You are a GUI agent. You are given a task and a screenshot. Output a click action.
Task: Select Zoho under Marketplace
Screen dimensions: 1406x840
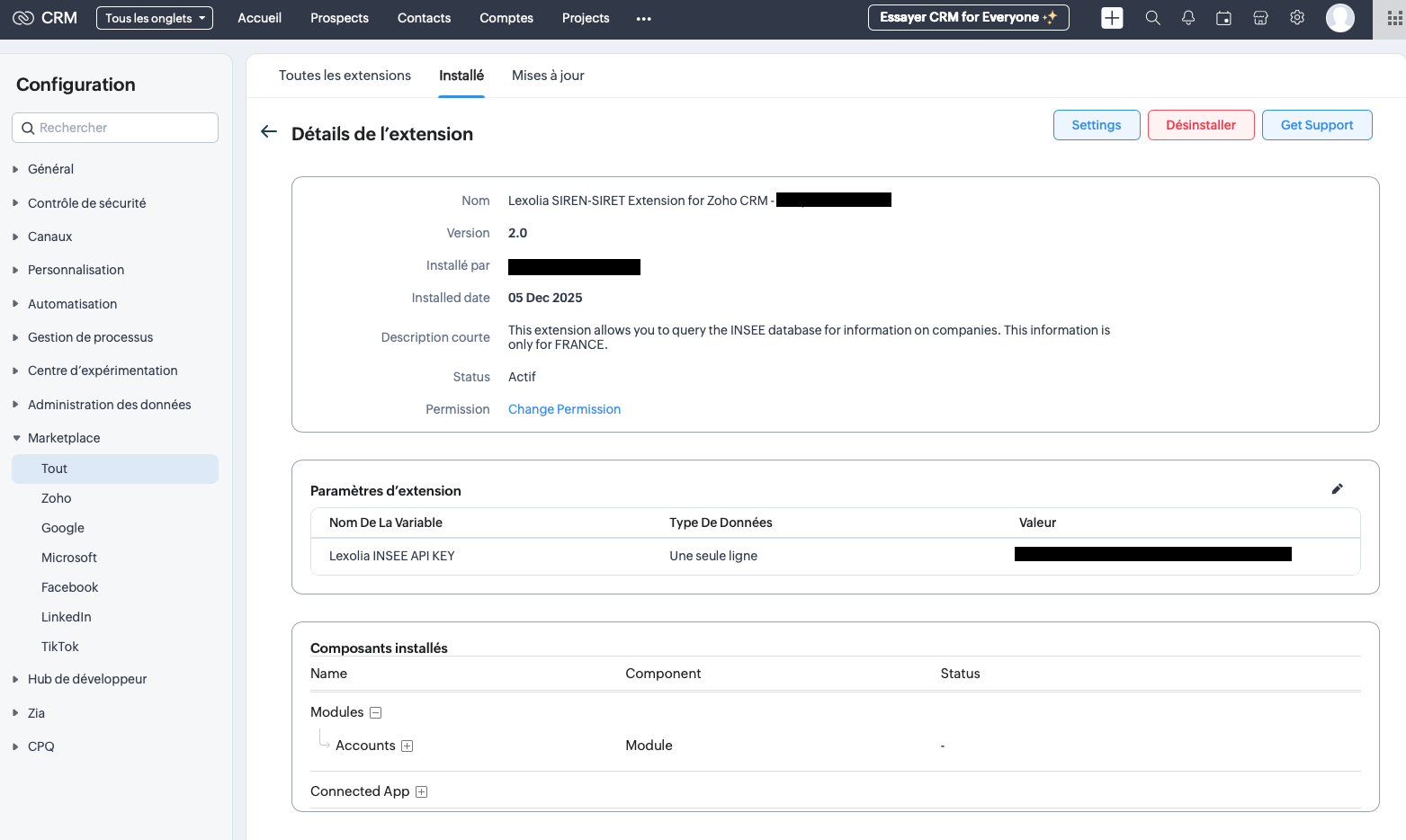pyautogui.click(x=56, y=498)
